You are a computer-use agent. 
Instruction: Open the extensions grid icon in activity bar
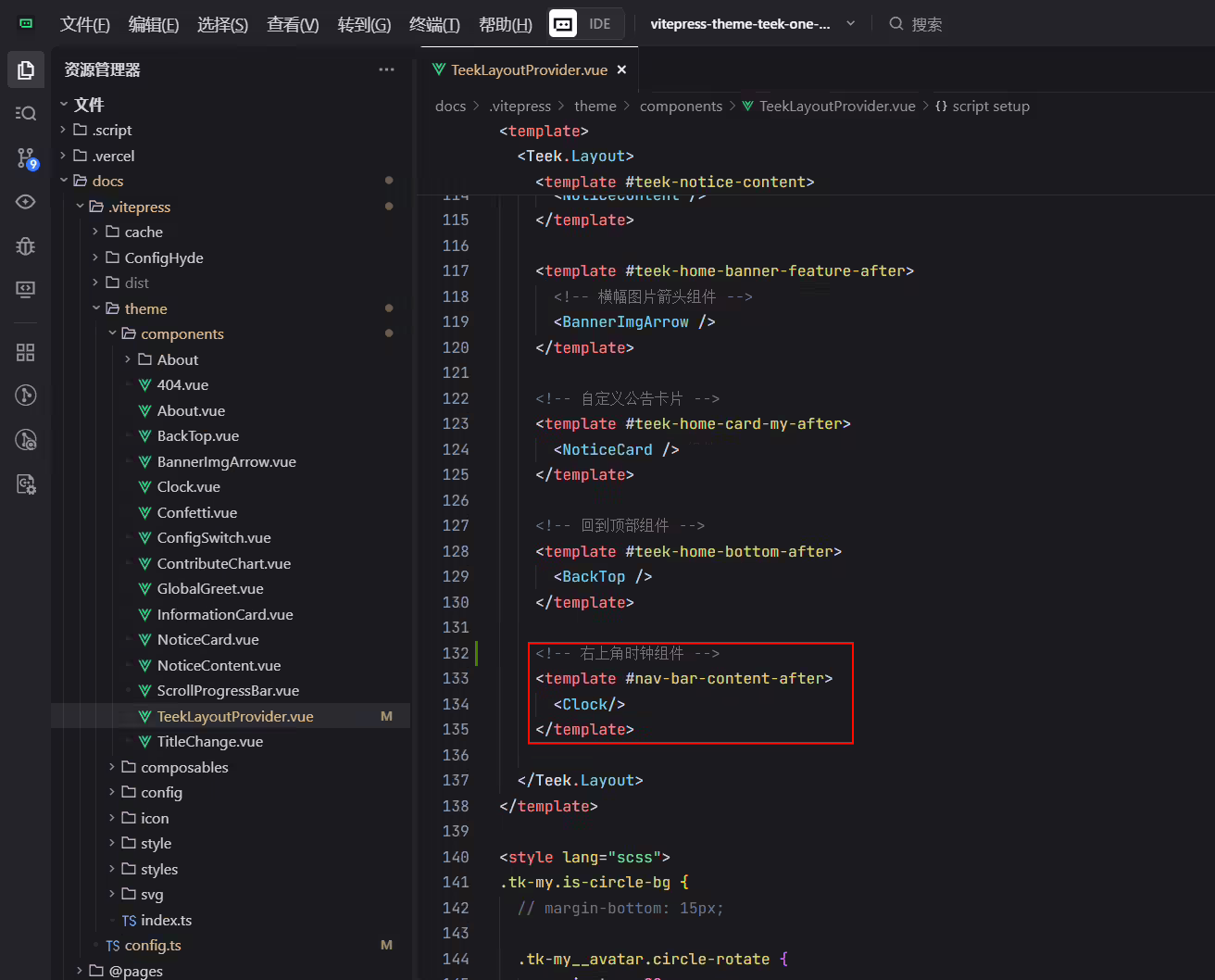[26, 352]
